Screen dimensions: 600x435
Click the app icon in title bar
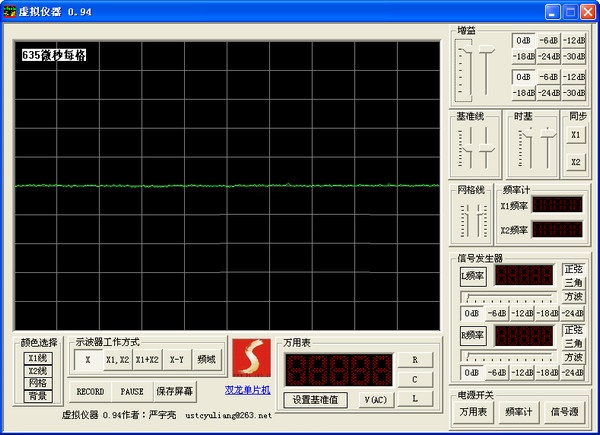coord(10,11)
